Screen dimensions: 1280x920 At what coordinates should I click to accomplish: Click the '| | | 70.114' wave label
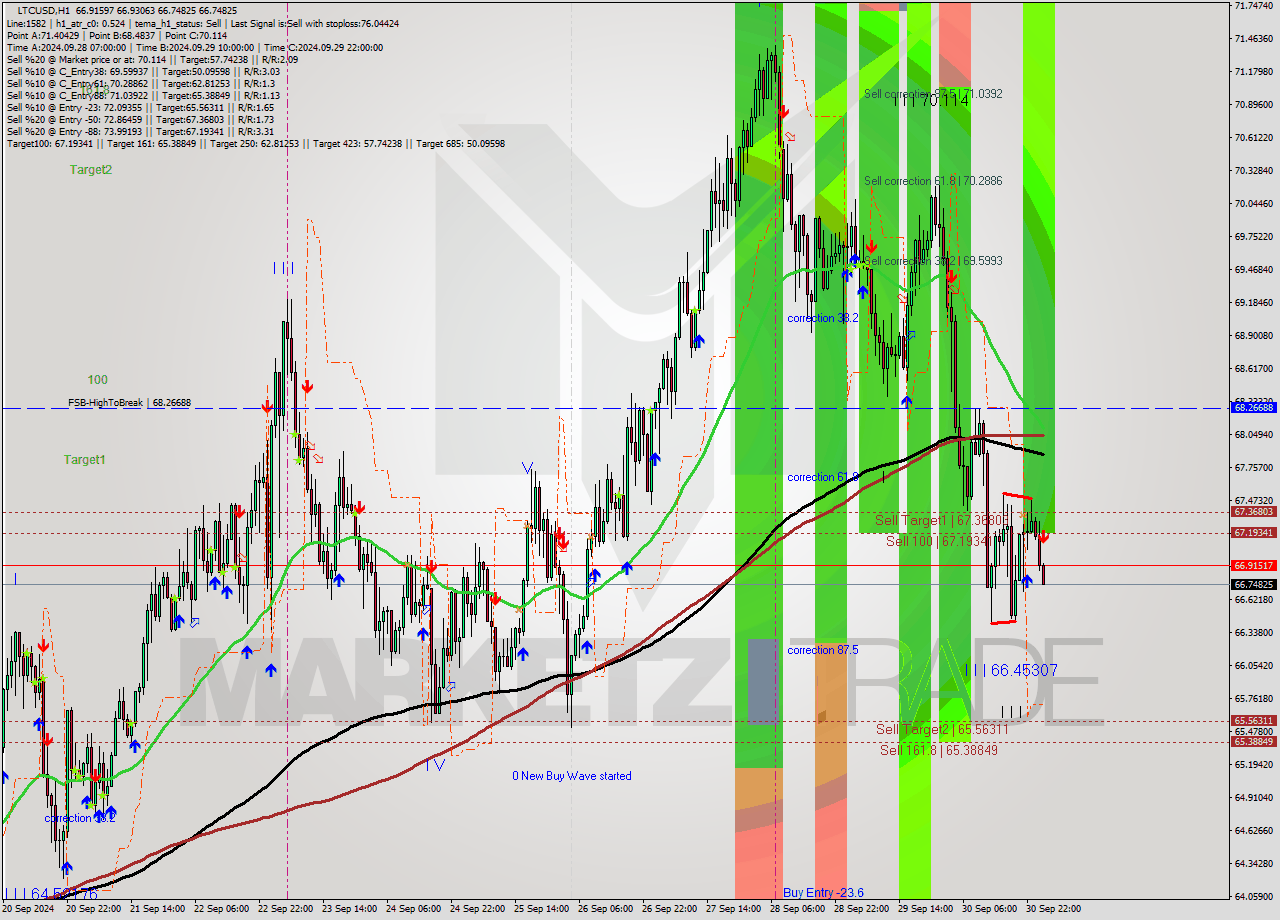[931, 100]
